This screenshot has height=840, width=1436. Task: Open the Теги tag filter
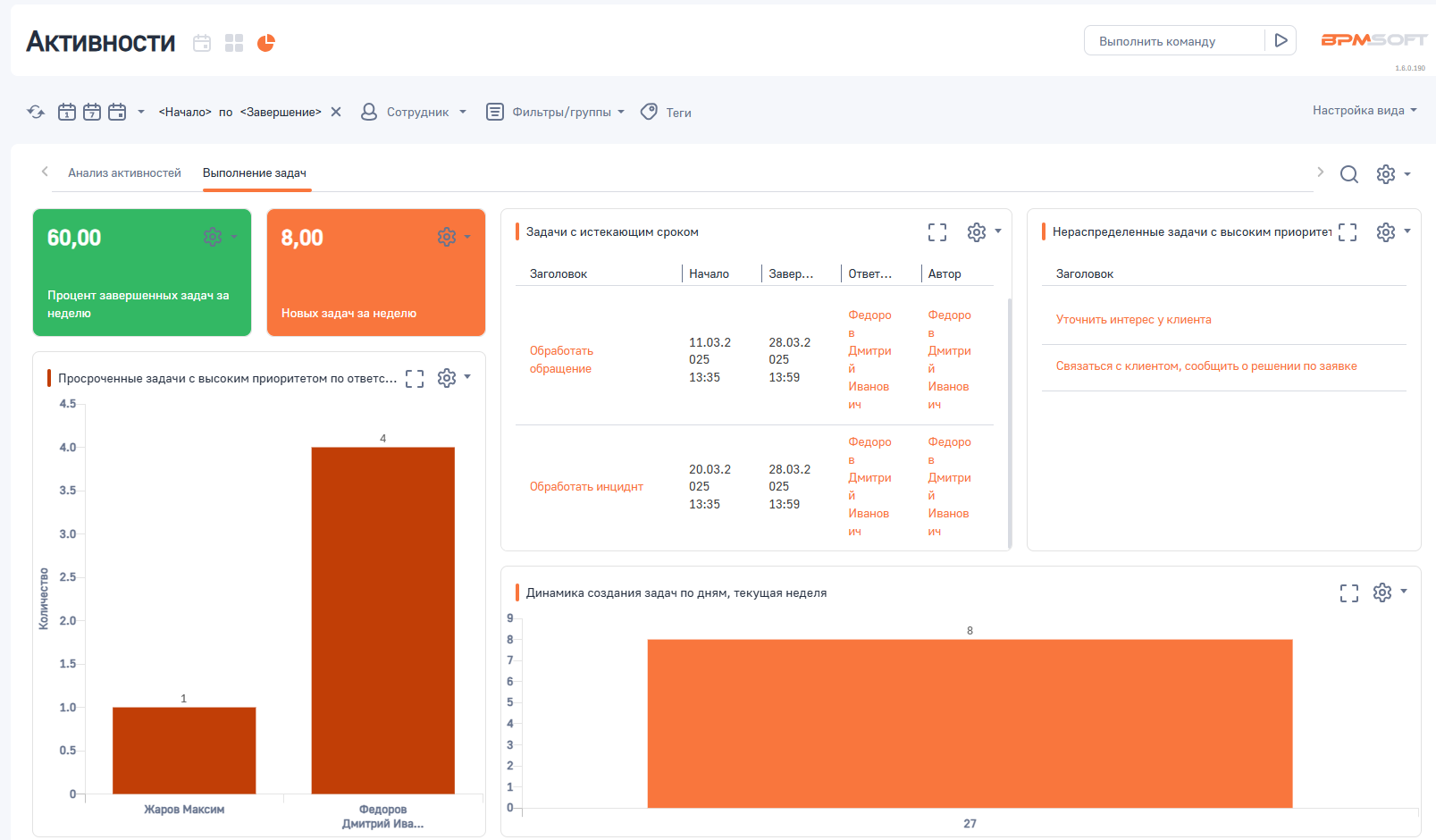(667, 113)
